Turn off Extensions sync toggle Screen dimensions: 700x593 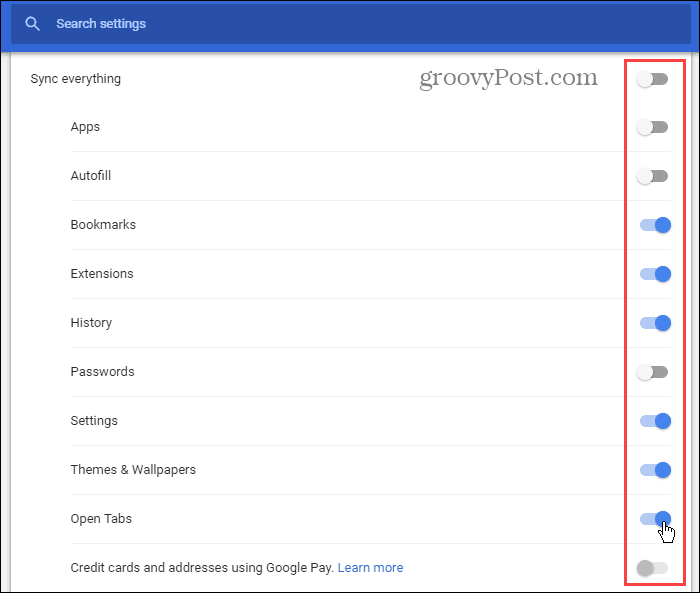(655, 274)
